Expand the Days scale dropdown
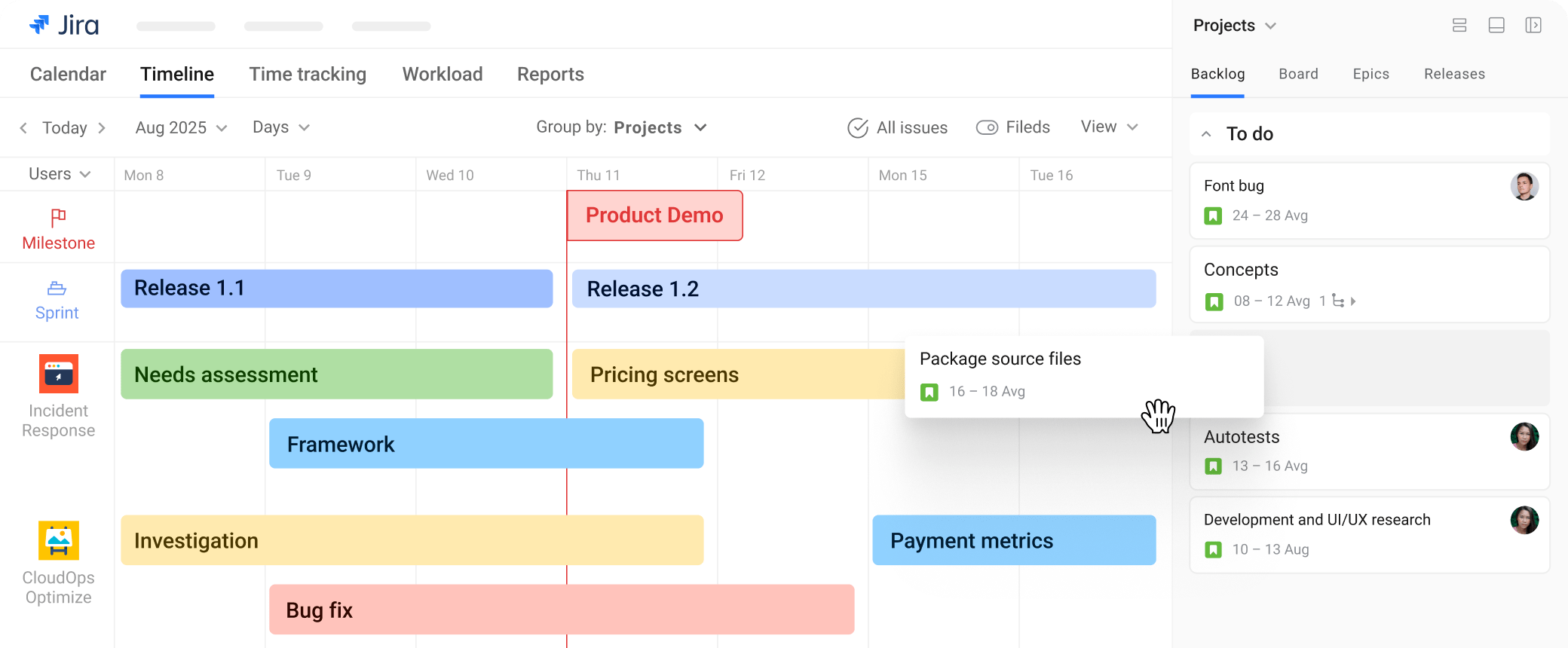The width and height of the screenshot is (1568, 648). coord(281,127)
